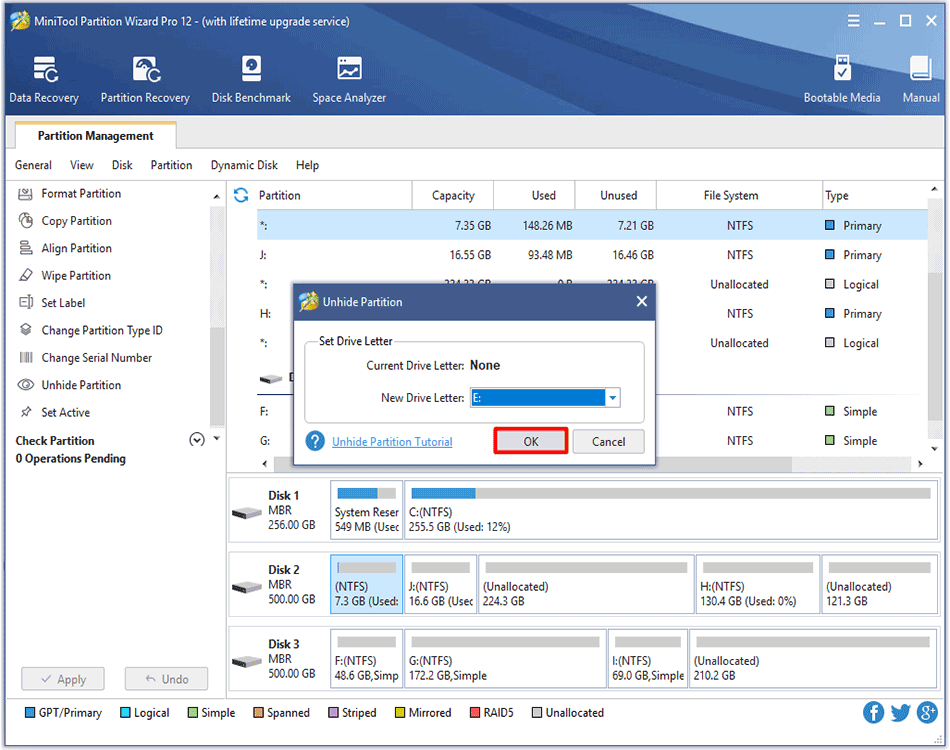Image resolution: width=950 pixels, height=750 pixels.
Task: Open the General menu
Action: [x=33, y=165]
